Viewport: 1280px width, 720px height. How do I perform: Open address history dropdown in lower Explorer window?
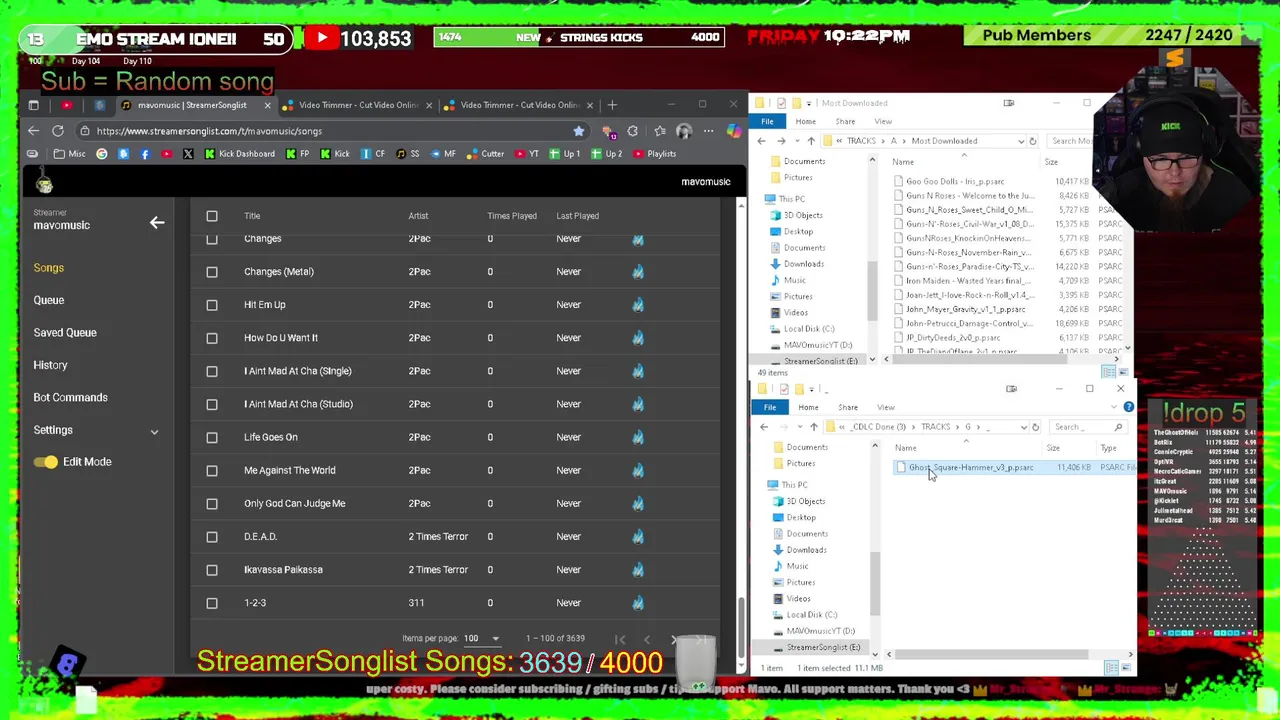pyautogui.click(x=1023, y=427)
